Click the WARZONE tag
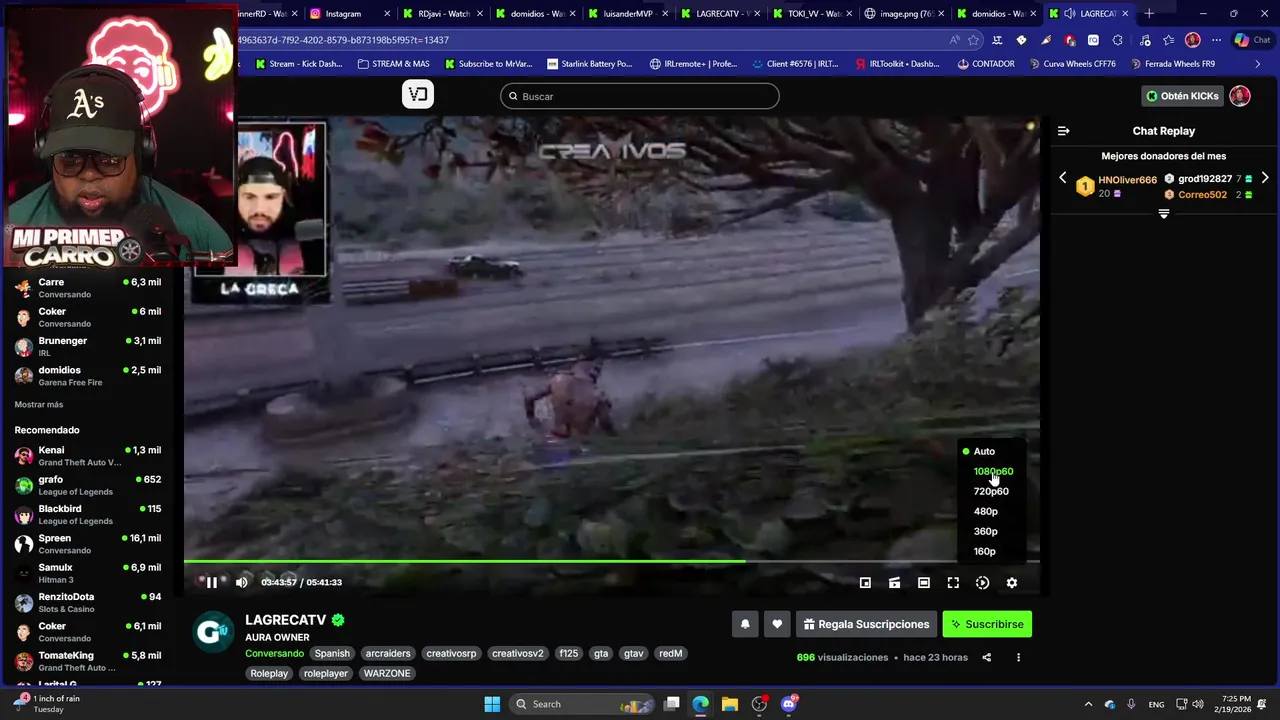The image size is (1280, 720). click(387, 673)
